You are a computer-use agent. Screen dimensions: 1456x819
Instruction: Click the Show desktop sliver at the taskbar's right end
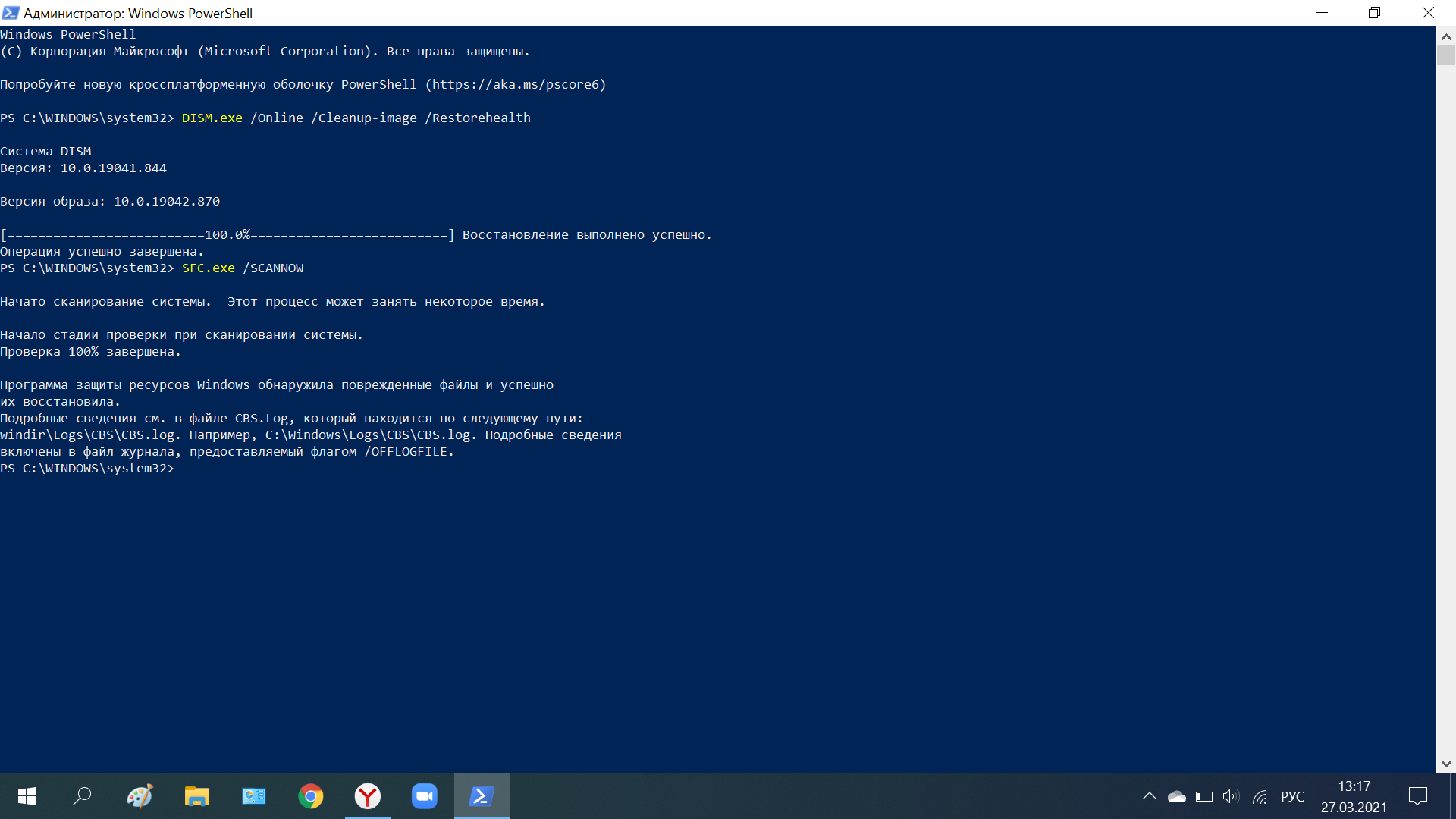coord(1453,796)
